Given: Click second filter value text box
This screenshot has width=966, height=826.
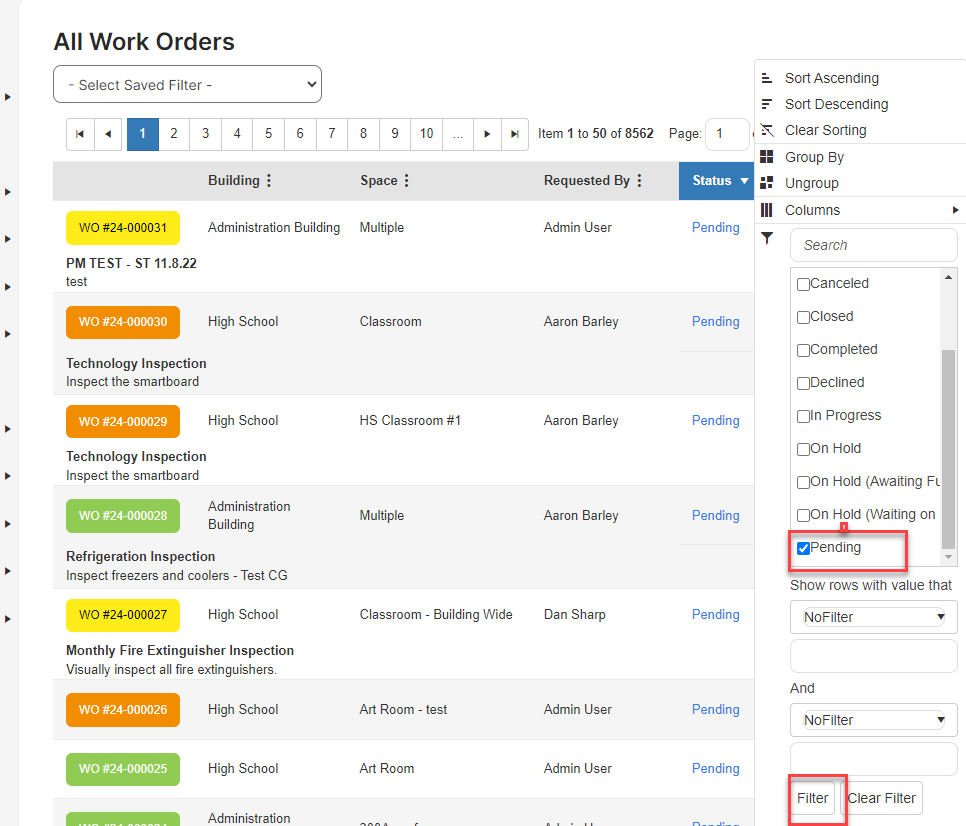Looking at the screenshot, I should coord(874,758).
